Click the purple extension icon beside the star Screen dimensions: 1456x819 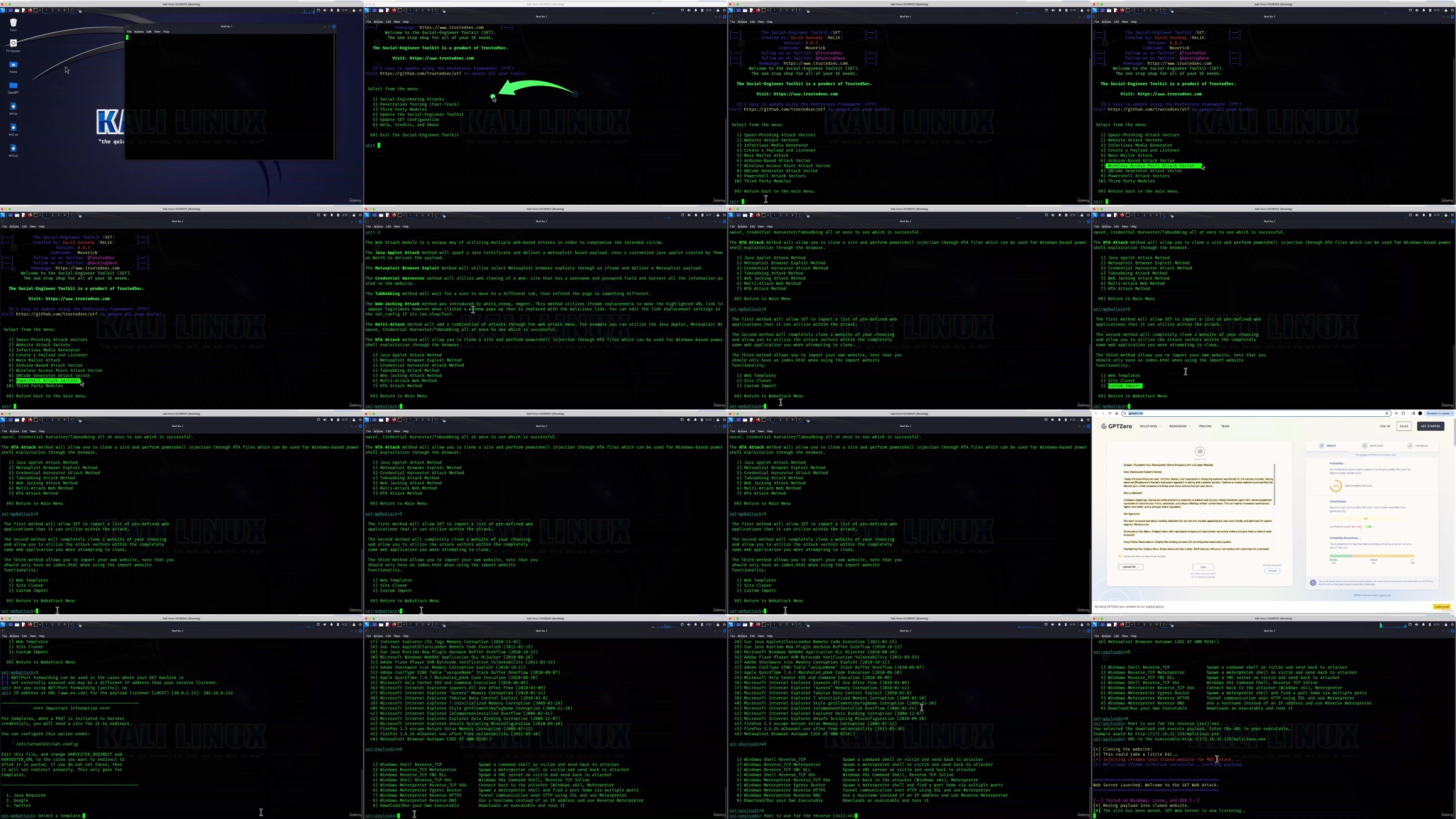coord(1396,413)
